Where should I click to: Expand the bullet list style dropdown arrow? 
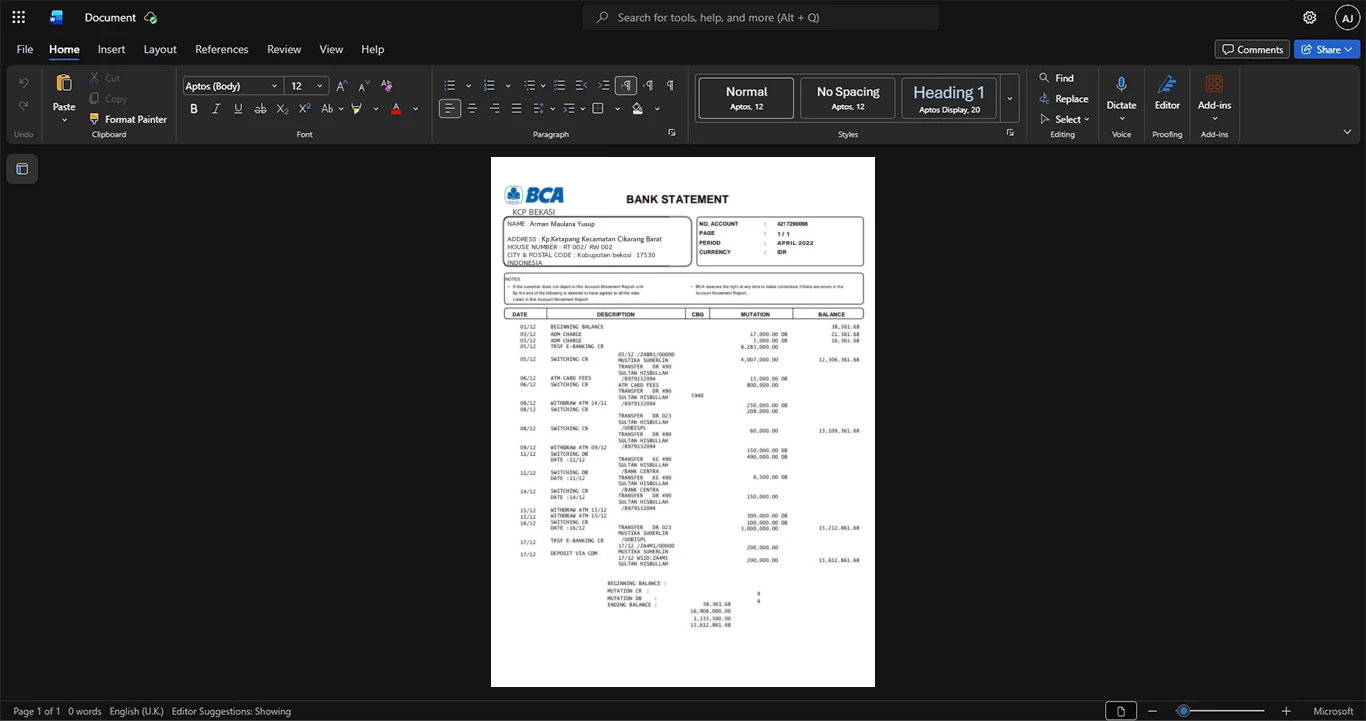[x=468, y=86]
